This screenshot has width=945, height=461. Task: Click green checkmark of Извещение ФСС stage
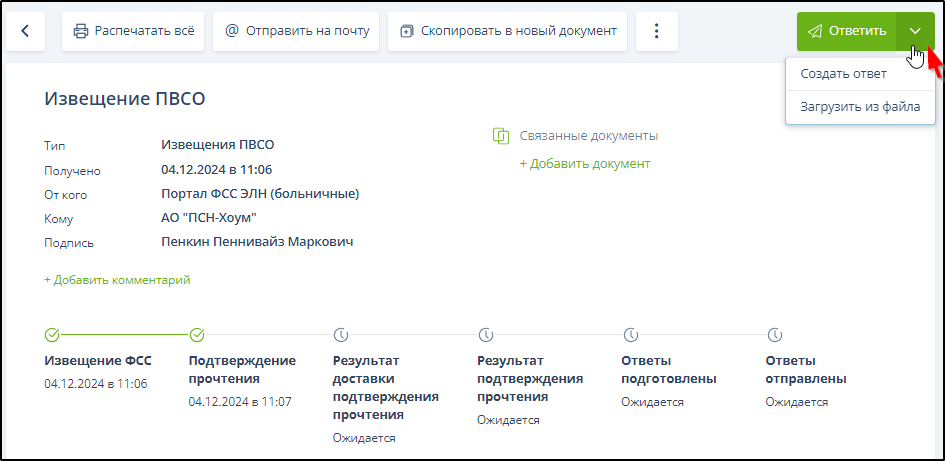52,334
